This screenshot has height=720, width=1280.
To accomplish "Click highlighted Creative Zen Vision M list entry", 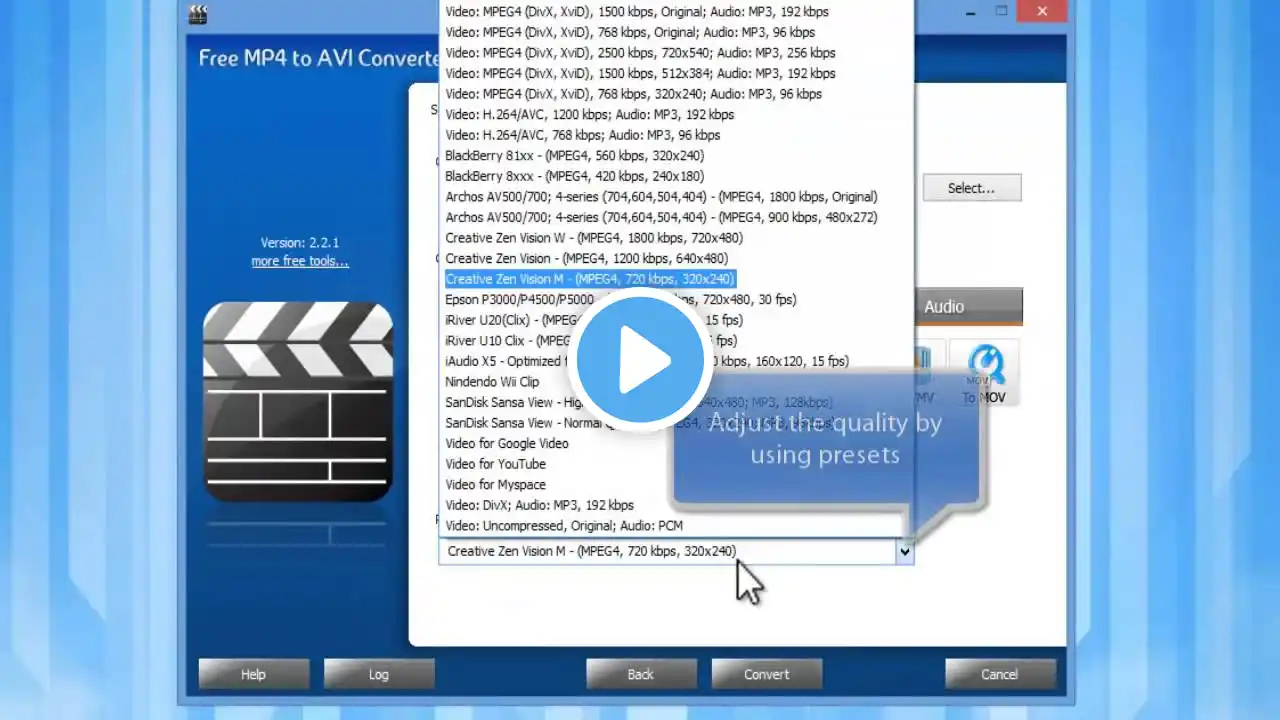I will (x=590, y=279).
